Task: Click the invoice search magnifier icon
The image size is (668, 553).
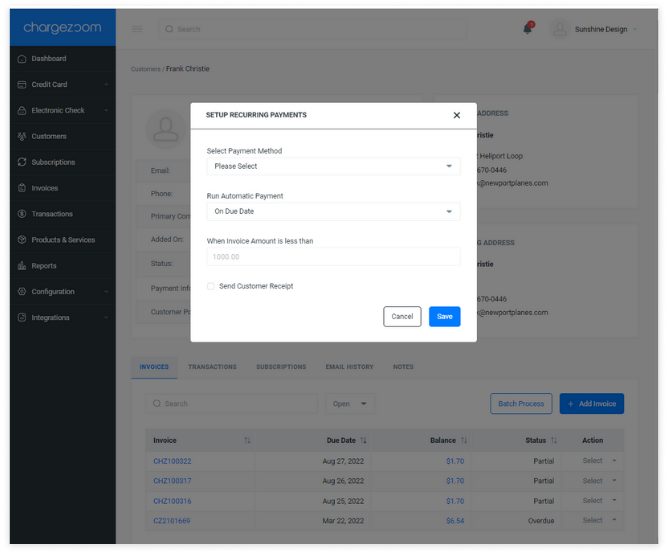Action: (x=157, y=403)
